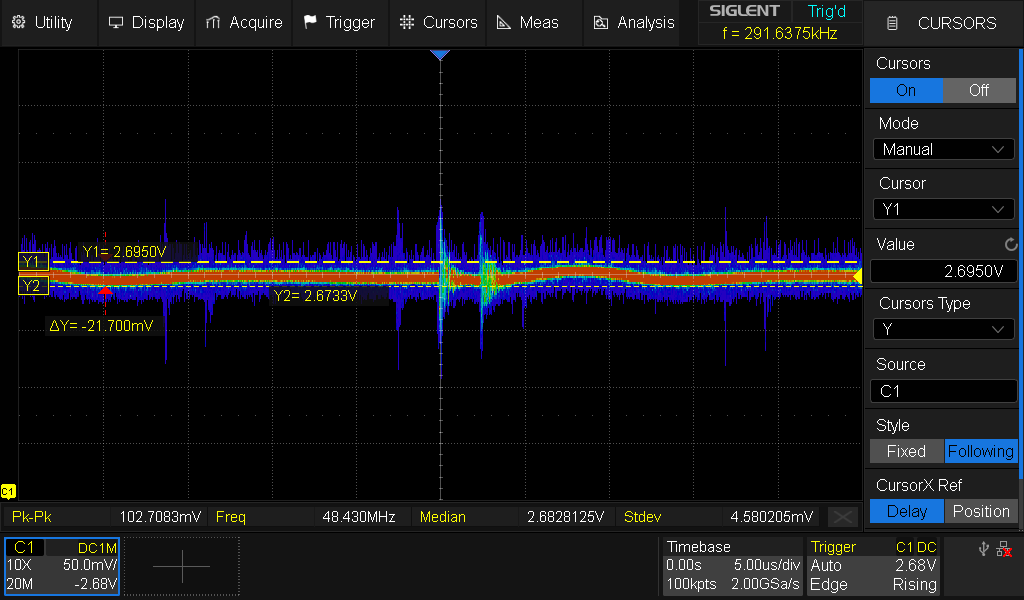Image resolution: width=1024 pixels, height=600 pixels.
Task: Open the Timebase settings box
Action: (x=733, y=566)
